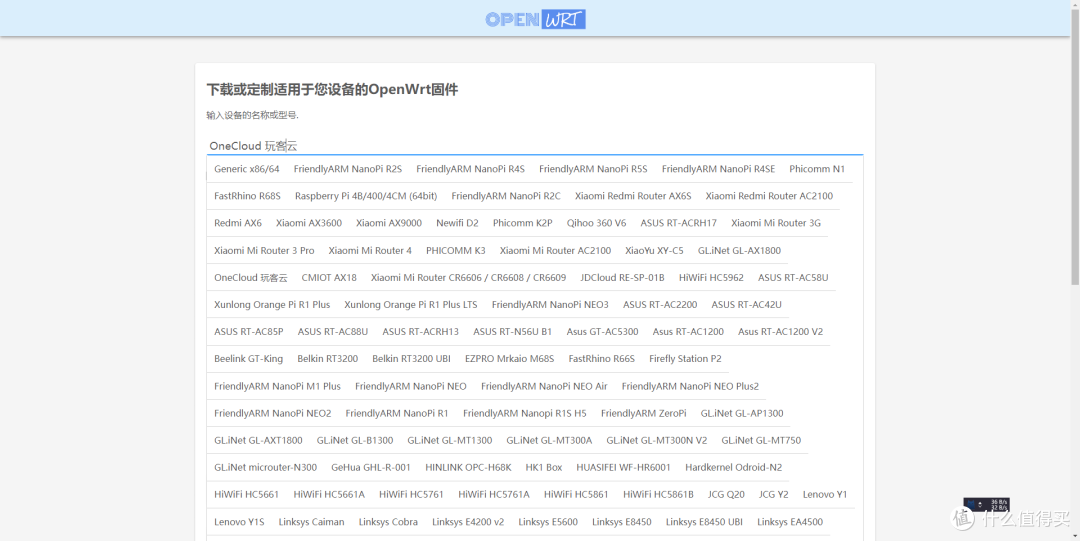Screen dimensions: 1080x541
Task: Choose Xiaomi Mi Router AC2100
Action: click(555, 250)
